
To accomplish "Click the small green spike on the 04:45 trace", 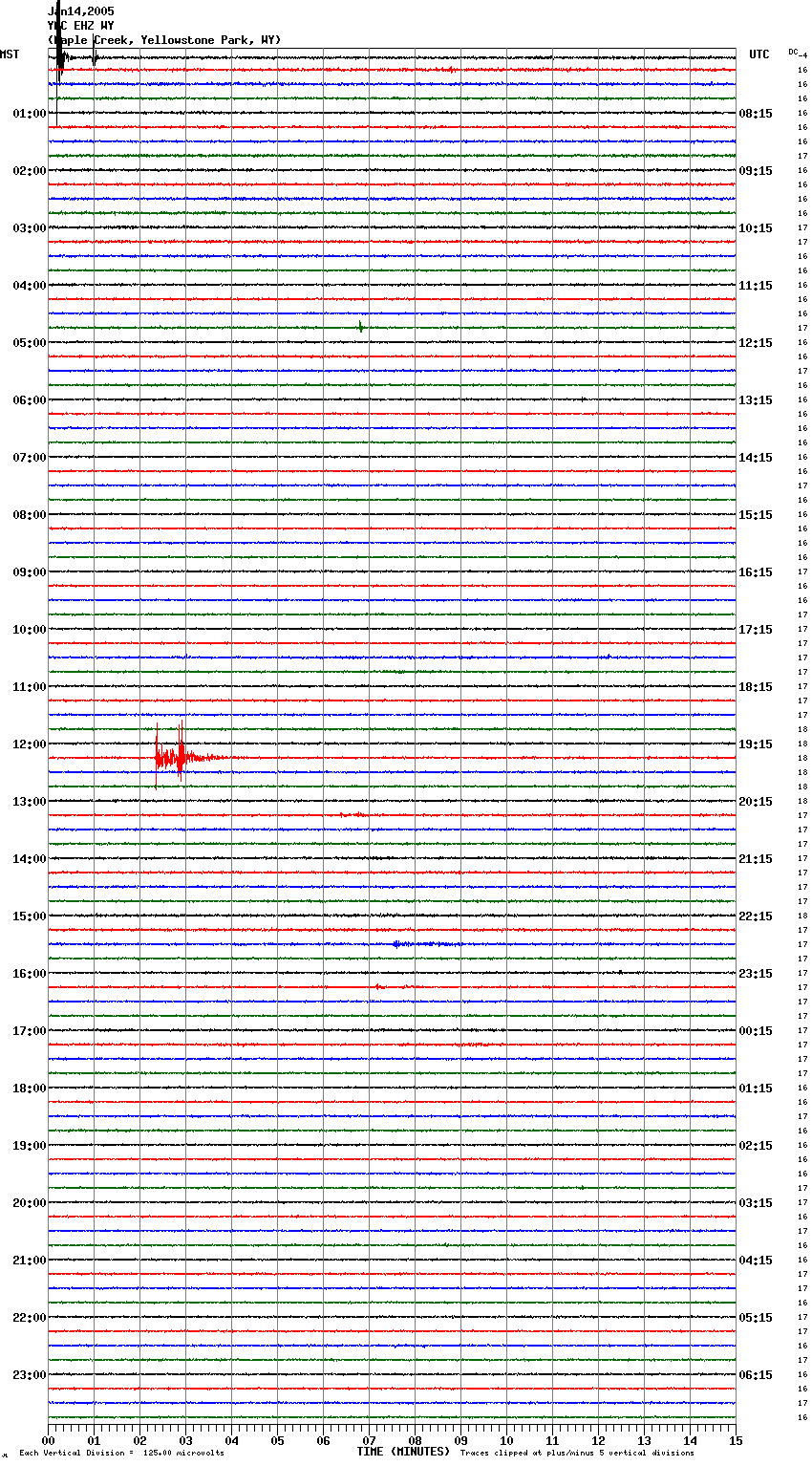I will pos(360,327).
